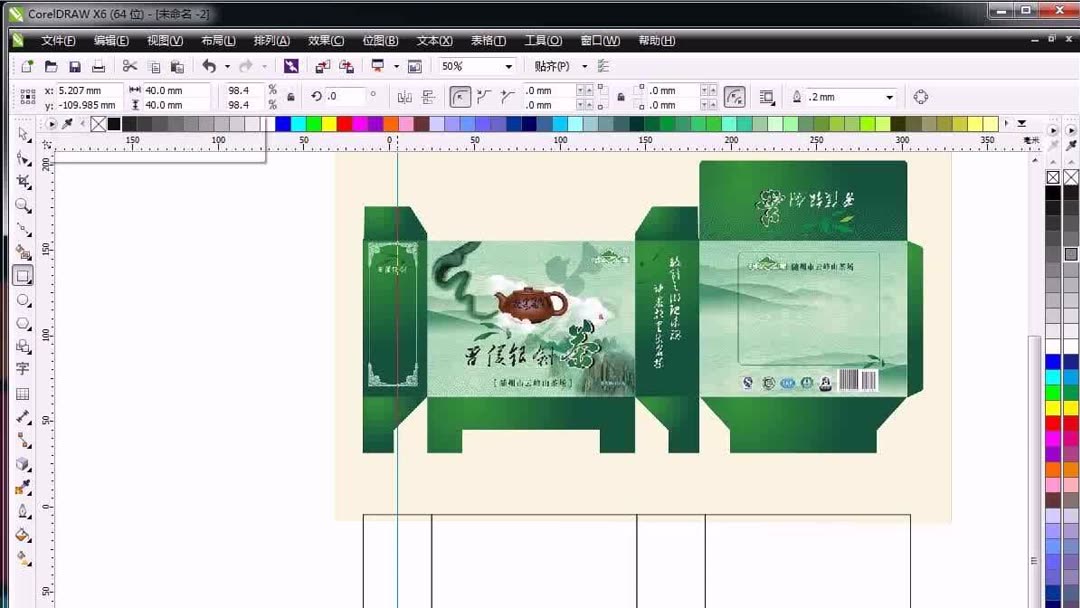Viewport: 1080px width, 608px height.
Task: Select the Shape tool
Action: 22,157
